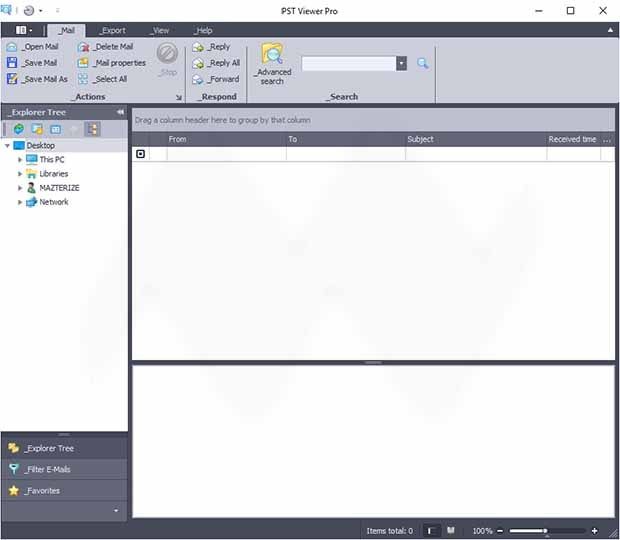Open the Favorites pane
Image resolution: width=620 pixels, height=540 pixels.
[64, 491]
